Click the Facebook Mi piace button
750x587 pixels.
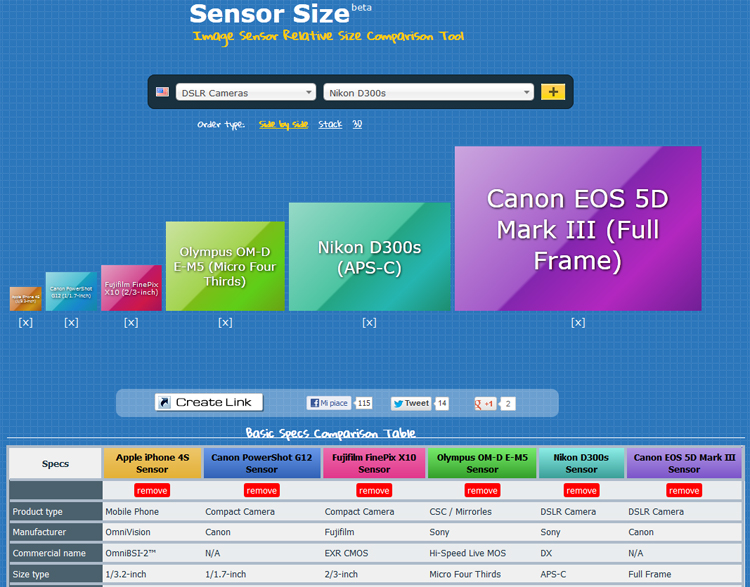[329, 403]
